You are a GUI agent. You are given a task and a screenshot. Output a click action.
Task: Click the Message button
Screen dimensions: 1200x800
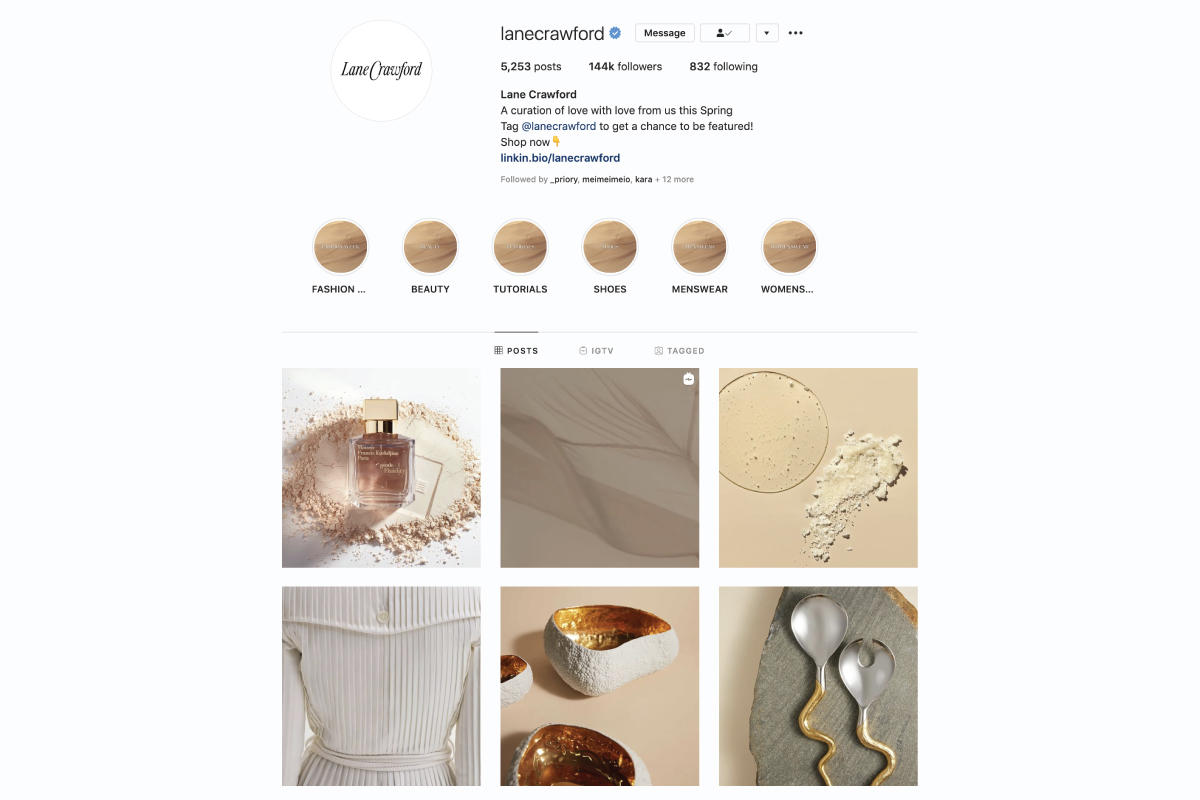tap(665, 33)
